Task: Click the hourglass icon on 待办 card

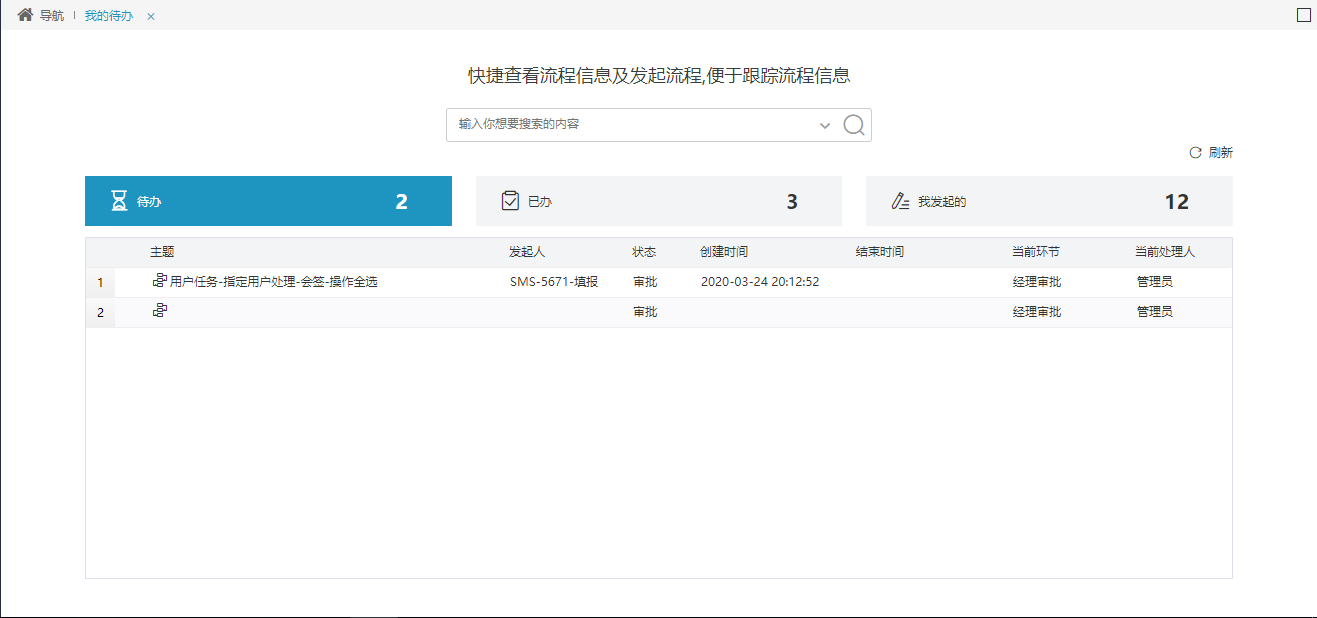Action: point(120,201)
